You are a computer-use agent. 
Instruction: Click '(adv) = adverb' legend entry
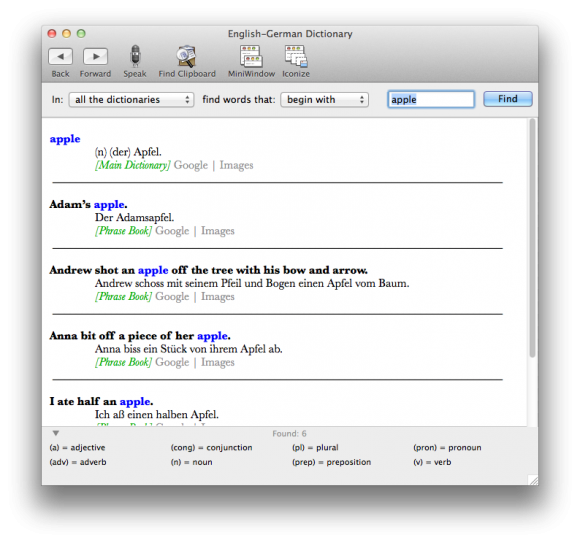[78, 462]
